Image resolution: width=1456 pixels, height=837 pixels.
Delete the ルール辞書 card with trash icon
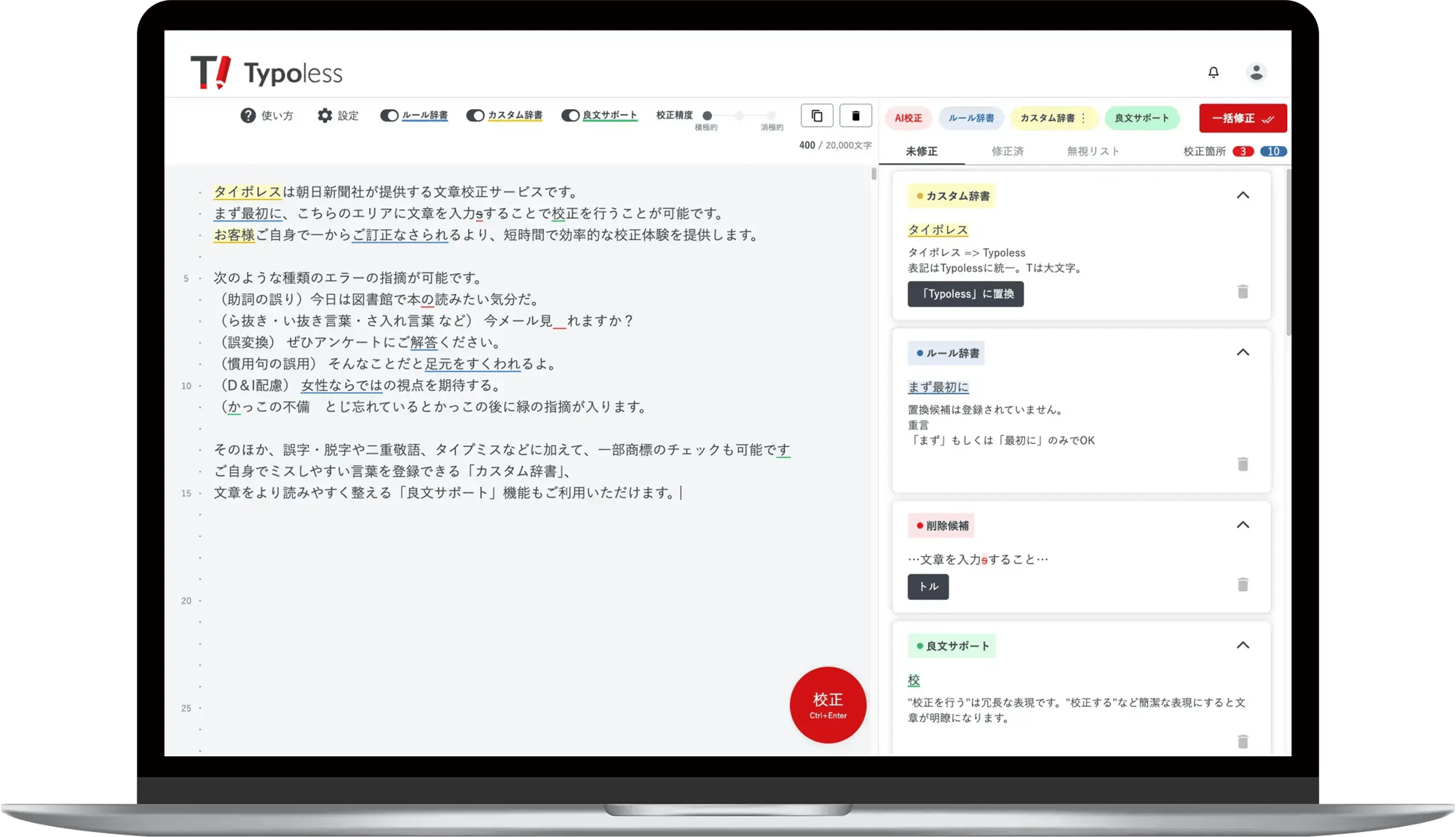1243,464
